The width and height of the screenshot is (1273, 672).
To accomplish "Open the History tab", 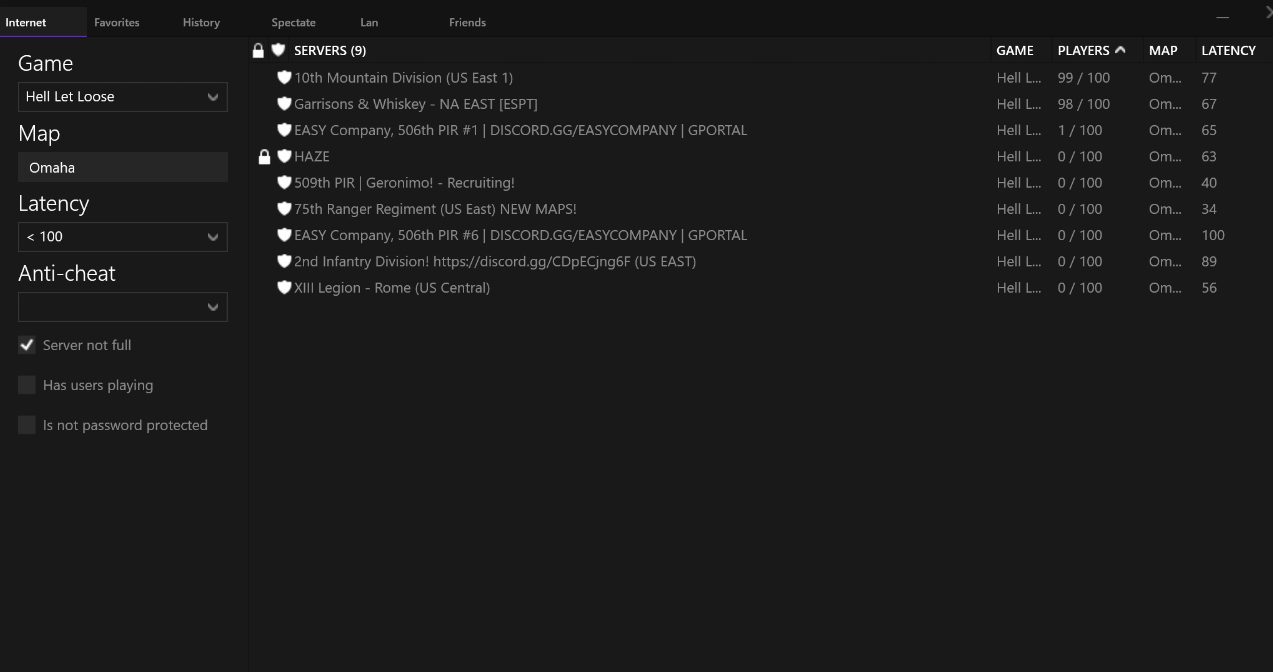I will (201, 22).
